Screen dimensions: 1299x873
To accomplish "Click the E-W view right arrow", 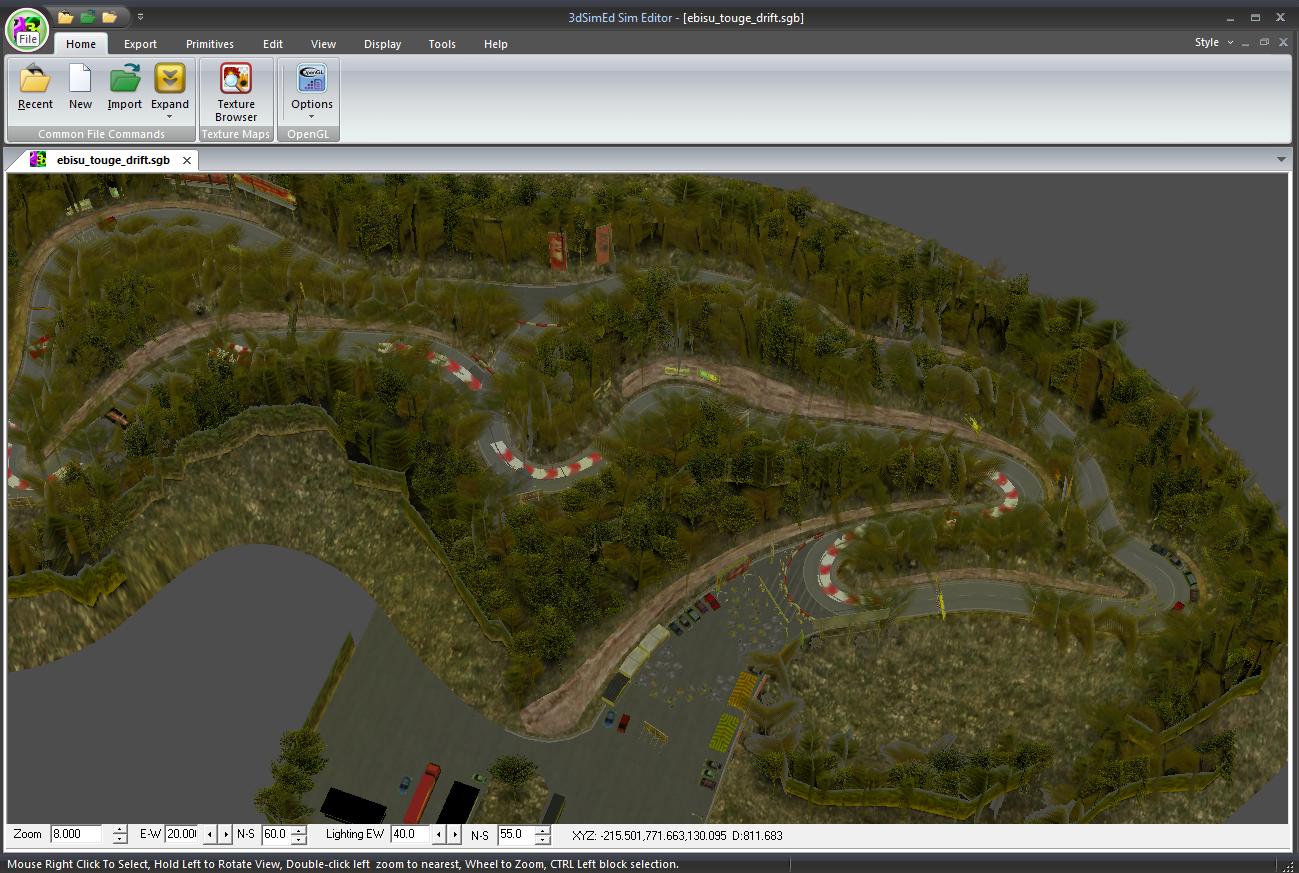I will (225, 834).
